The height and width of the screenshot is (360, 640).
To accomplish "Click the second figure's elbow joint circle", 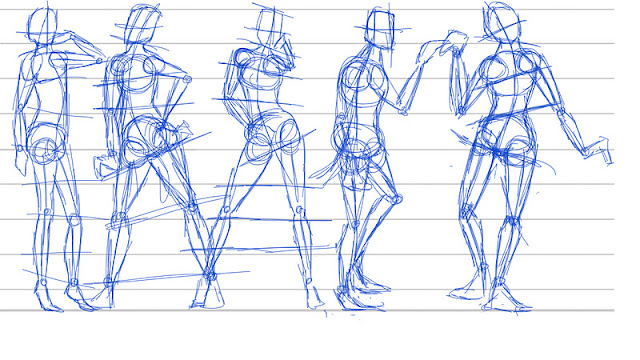I will pyautogui.click(x=187, y=79).
